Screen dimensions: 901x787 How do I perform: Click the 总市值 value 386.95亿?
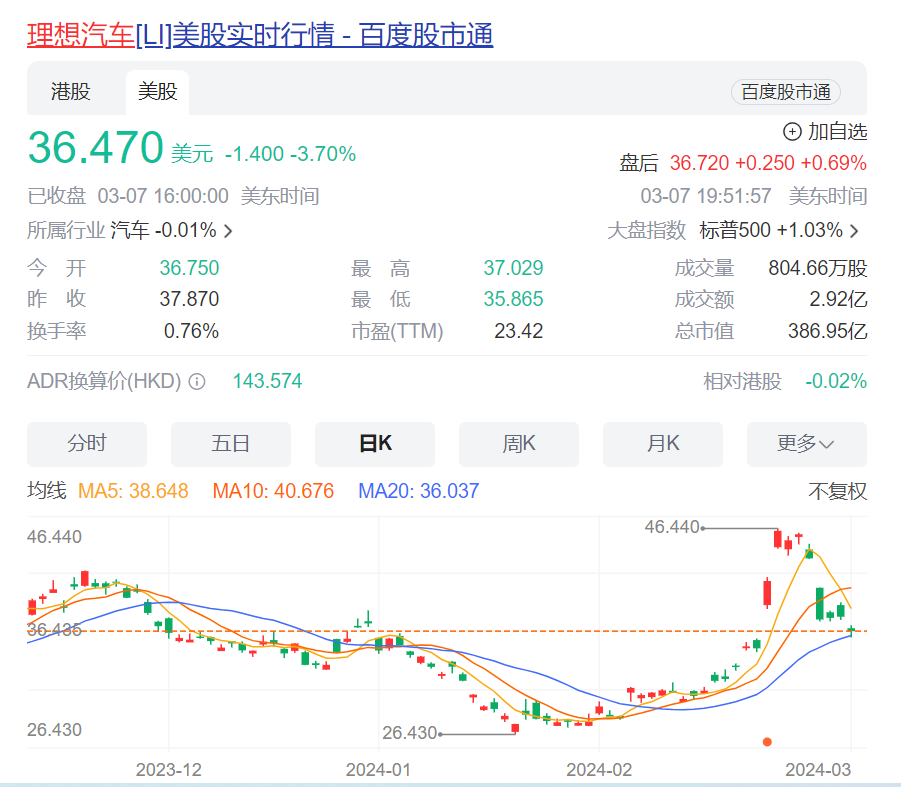tap(827, 331)
